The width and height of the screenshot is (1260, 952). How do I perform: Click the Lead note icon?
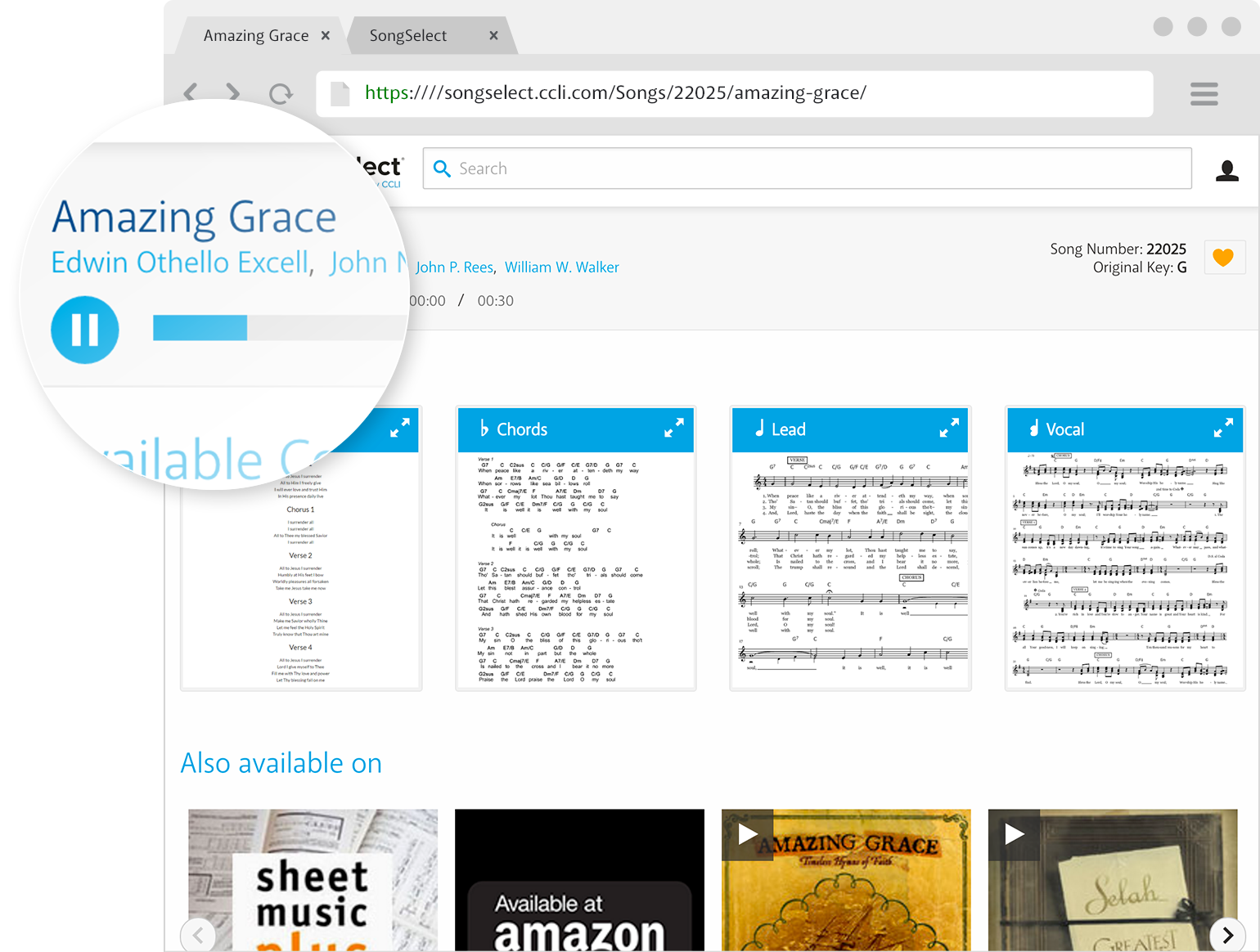(759, 429)
